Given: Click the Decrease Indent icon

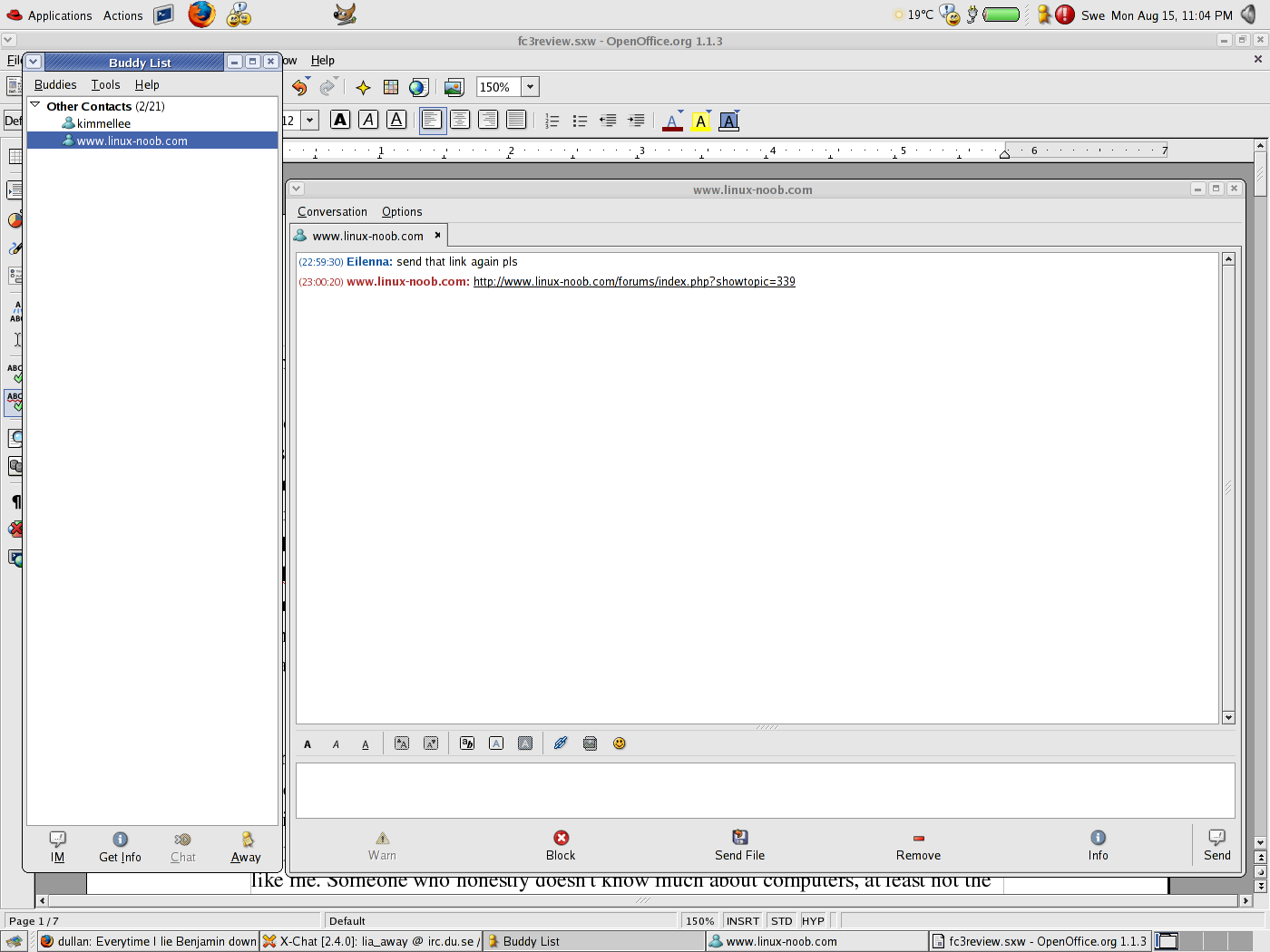Looking at the screenshot, I should click(x=608, y=121).
